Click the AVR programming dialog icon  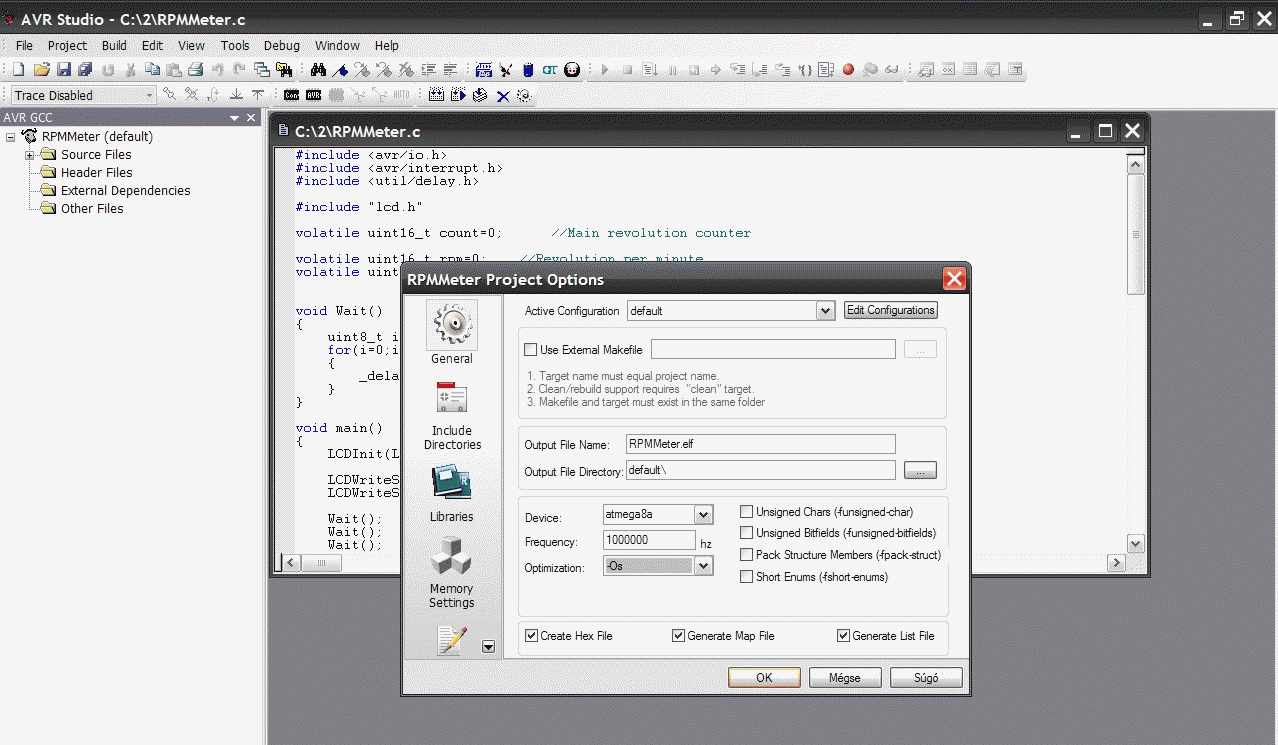[313, 95]
